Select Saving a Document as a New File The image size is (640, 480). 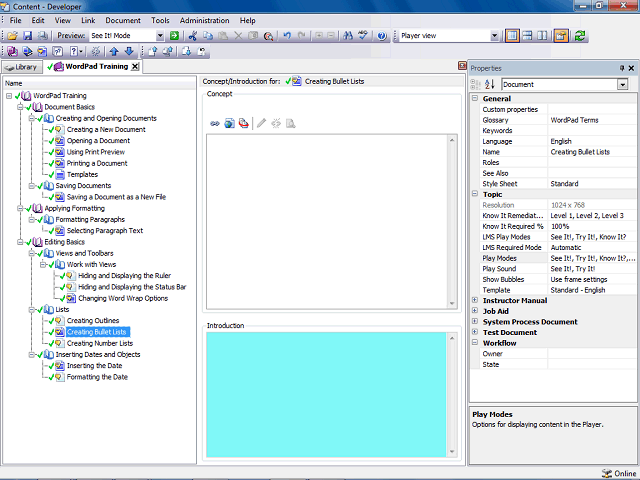(x=116, y=197)
